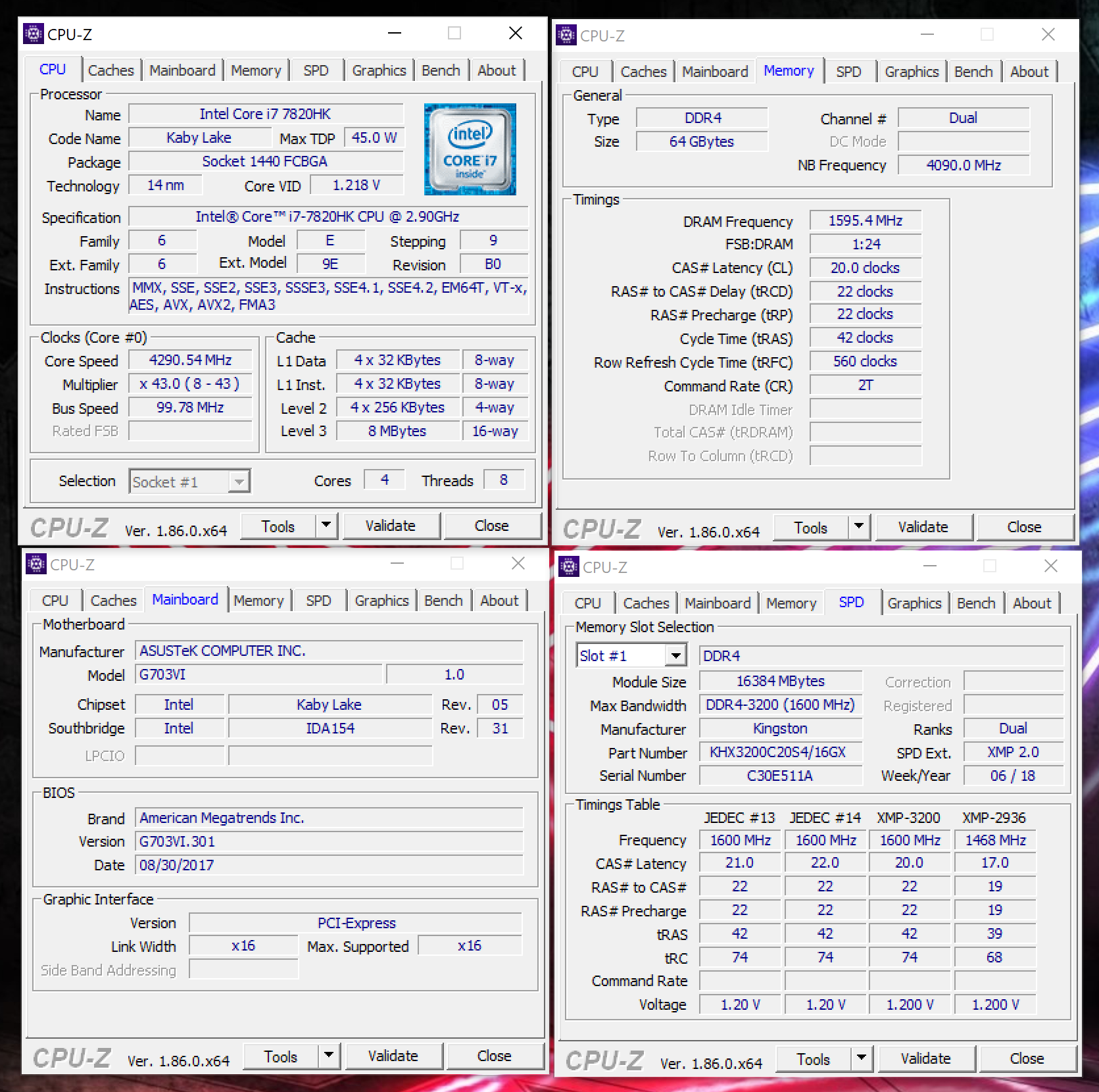Click the memory Size value '64 GBytes'
Viewport: 1099px width, 1092px height.
click(x=702, y=141)
